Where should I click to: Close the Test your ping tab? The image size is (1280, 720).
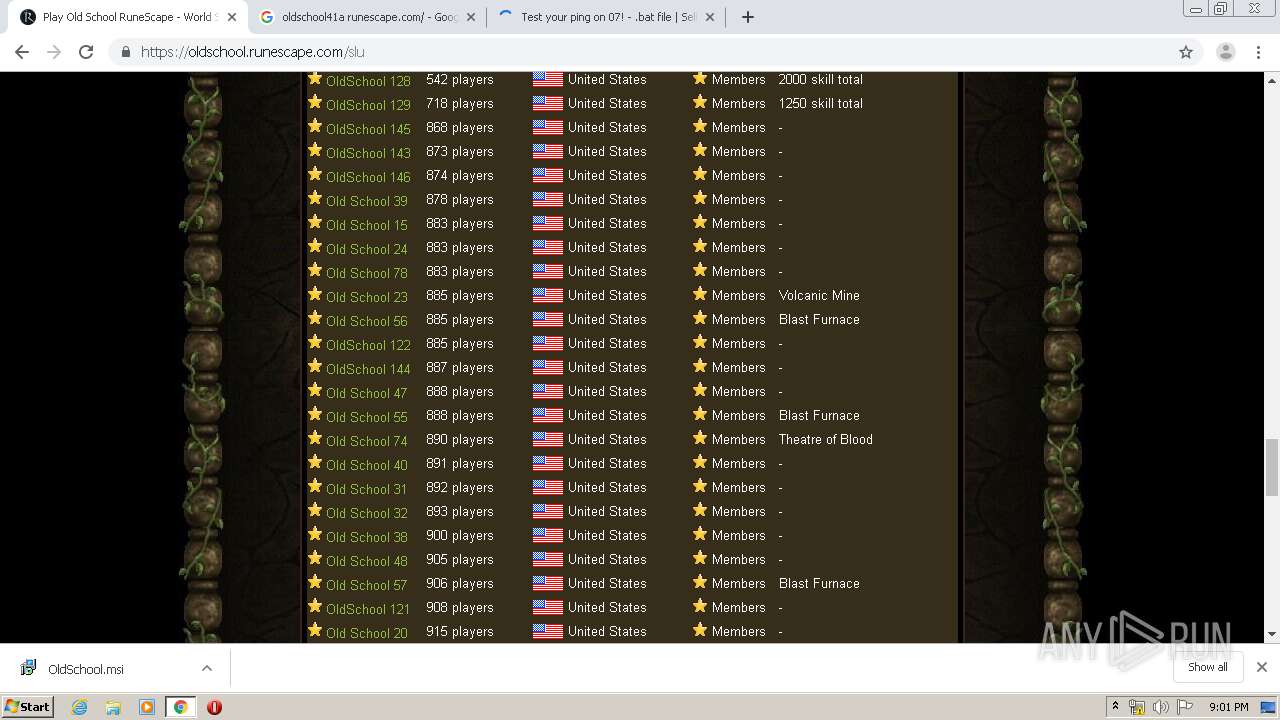coord(710,17)
